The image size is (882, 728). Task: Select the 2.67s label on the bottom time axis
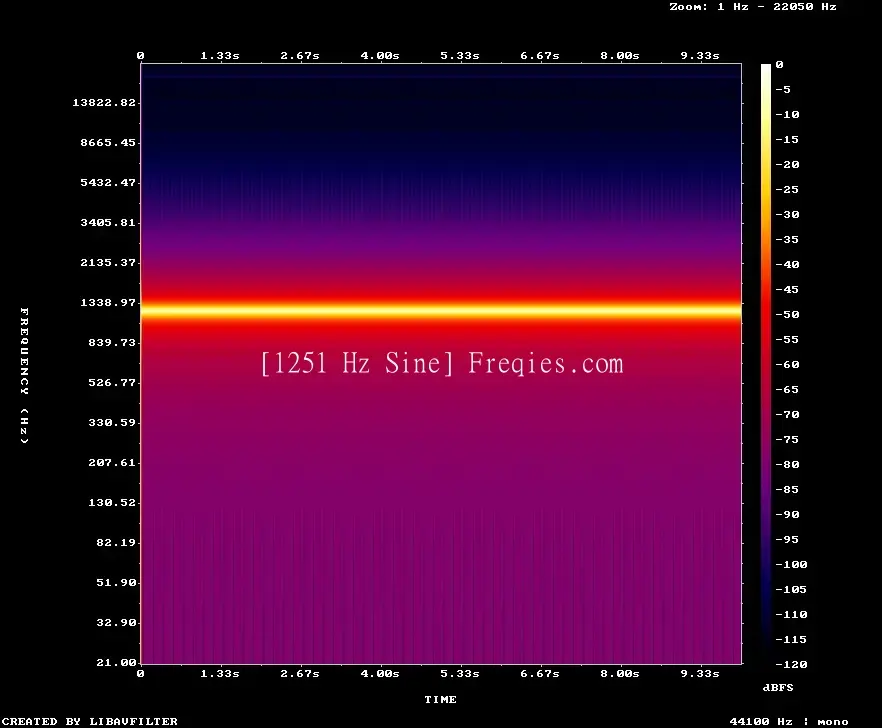point(300,673)
